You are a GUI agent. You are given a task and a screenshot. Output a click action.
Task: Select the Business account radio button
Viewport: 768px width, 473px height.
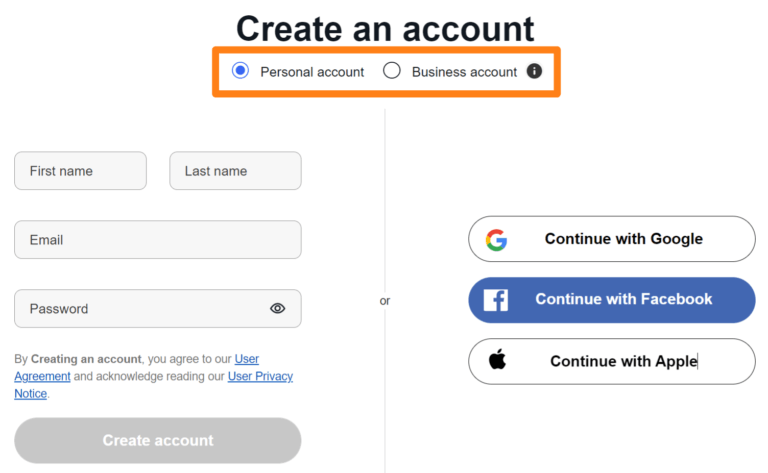click(392, 71)
